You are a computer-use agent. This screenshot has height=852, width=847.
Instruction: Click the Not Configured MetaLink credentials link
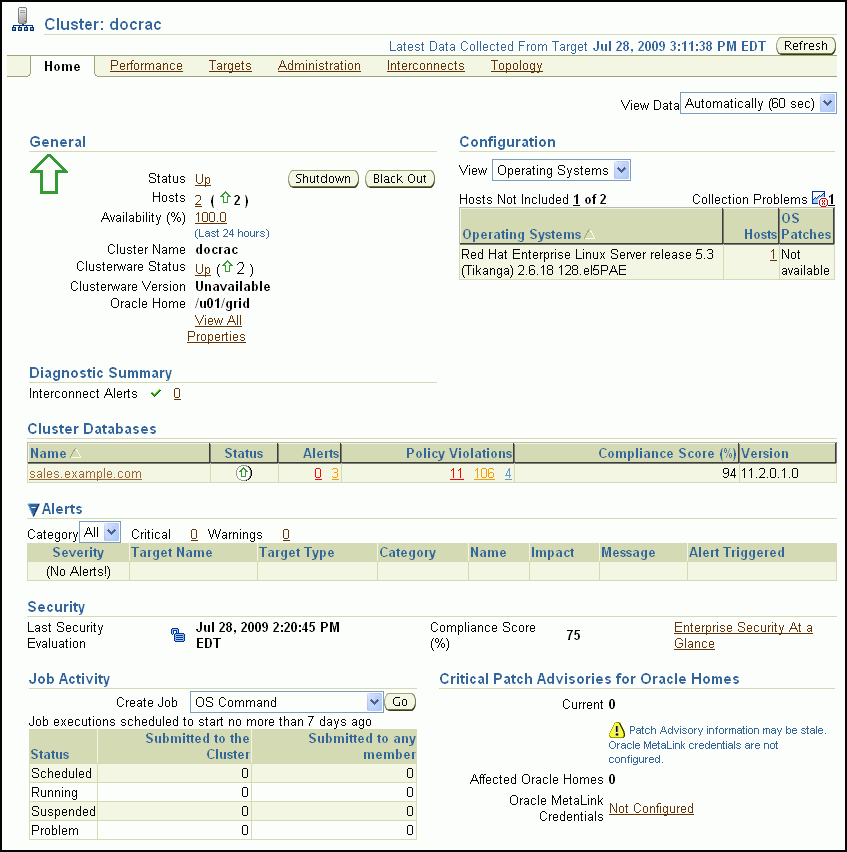(x=651, y=809)
